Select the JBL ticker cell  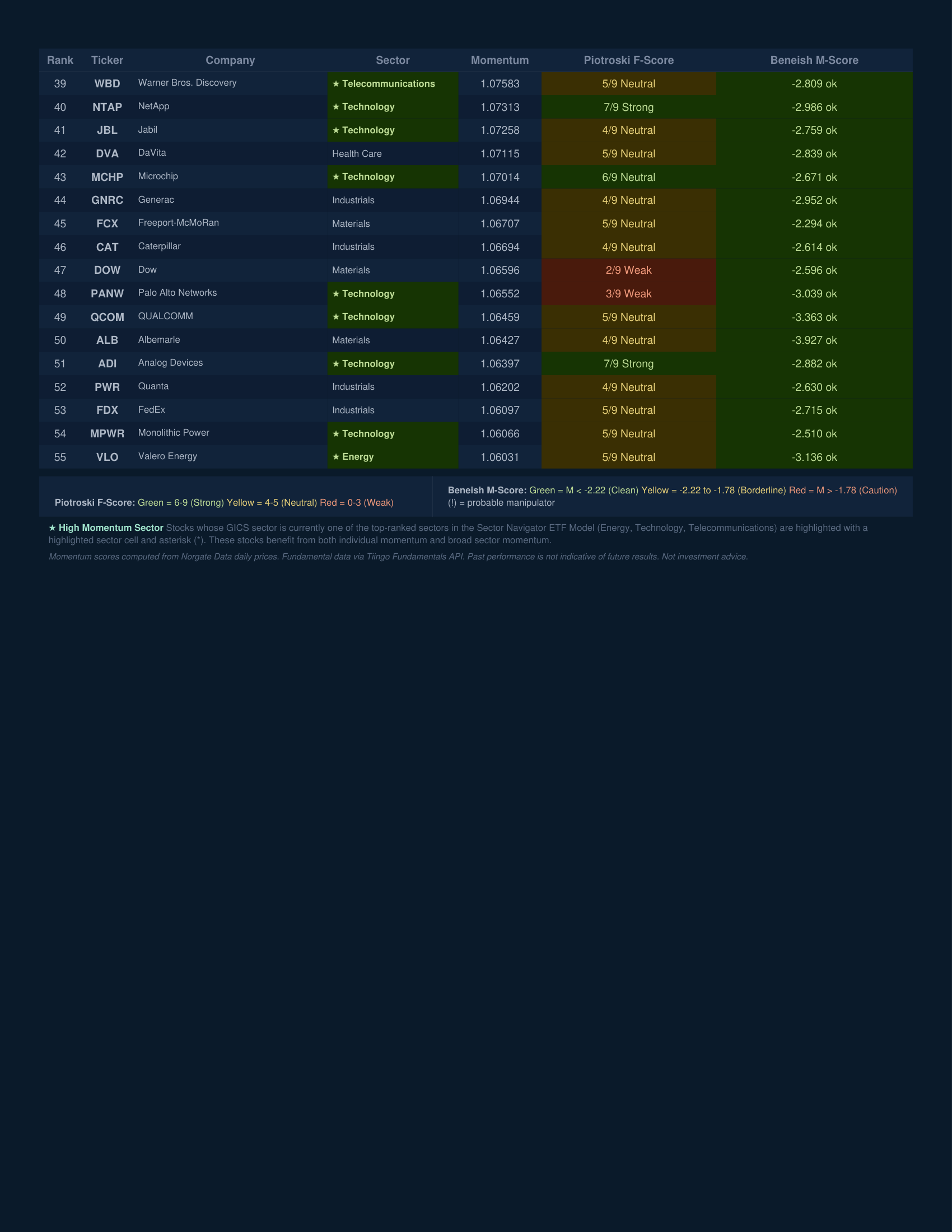tap(107, 130)
